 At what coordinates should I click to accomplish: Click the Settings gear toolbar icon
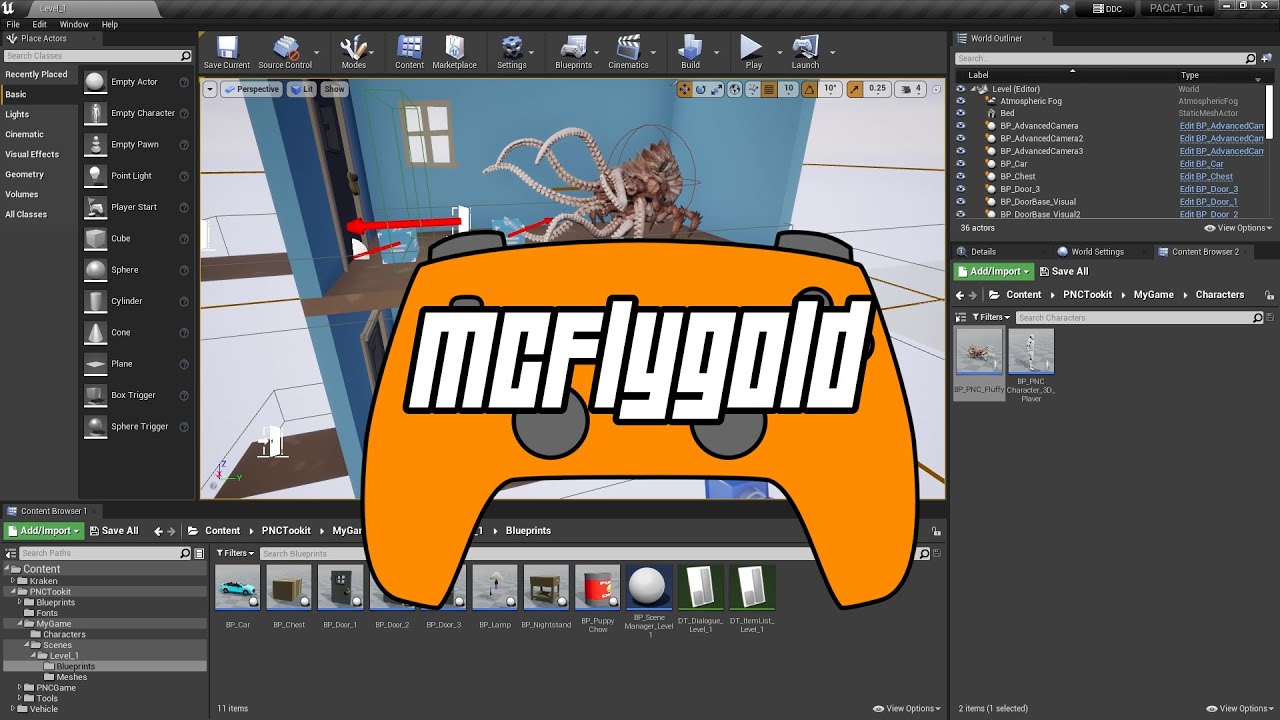(x=511, y=52)
